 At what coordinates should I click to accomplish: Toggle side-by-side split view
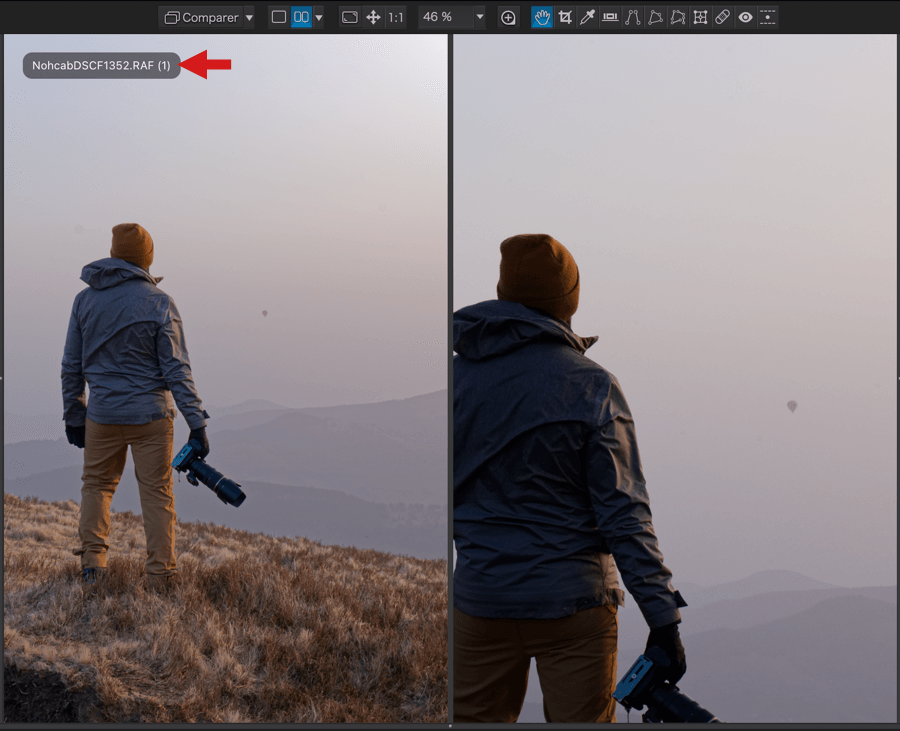[301, 17]
